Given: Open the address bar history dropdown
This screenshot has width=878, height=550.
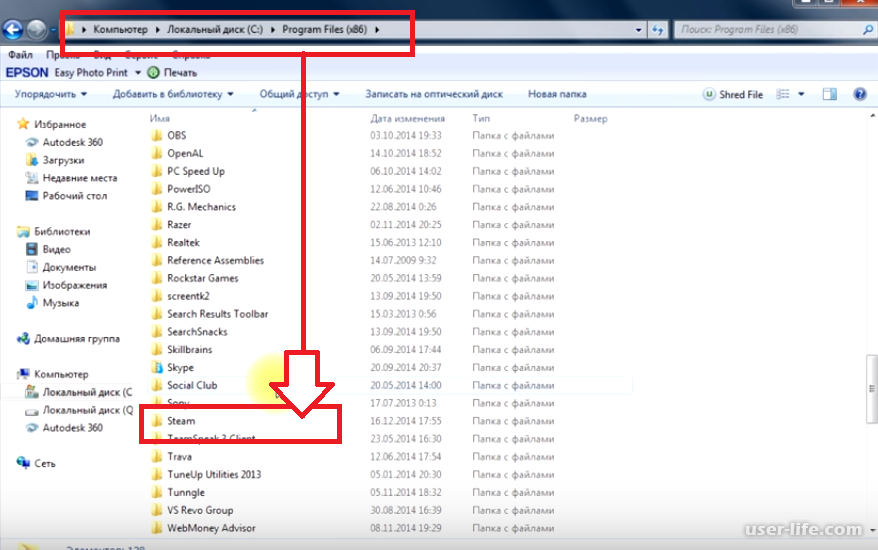Looking at the screenshot, I should tap(638, 30).
